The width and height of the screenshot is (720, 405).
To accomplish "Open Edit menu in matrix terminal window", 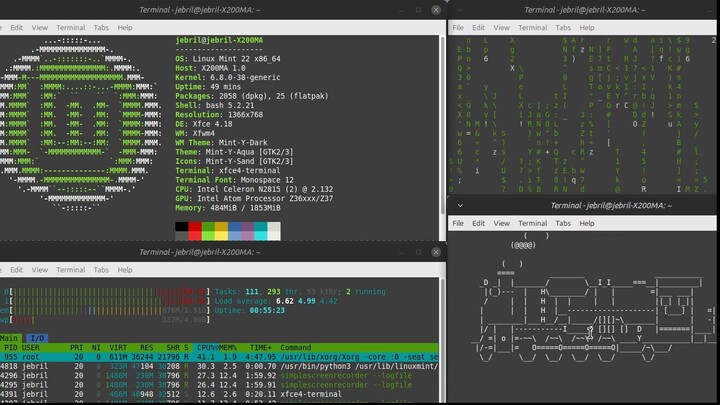I will click(478, 28).
